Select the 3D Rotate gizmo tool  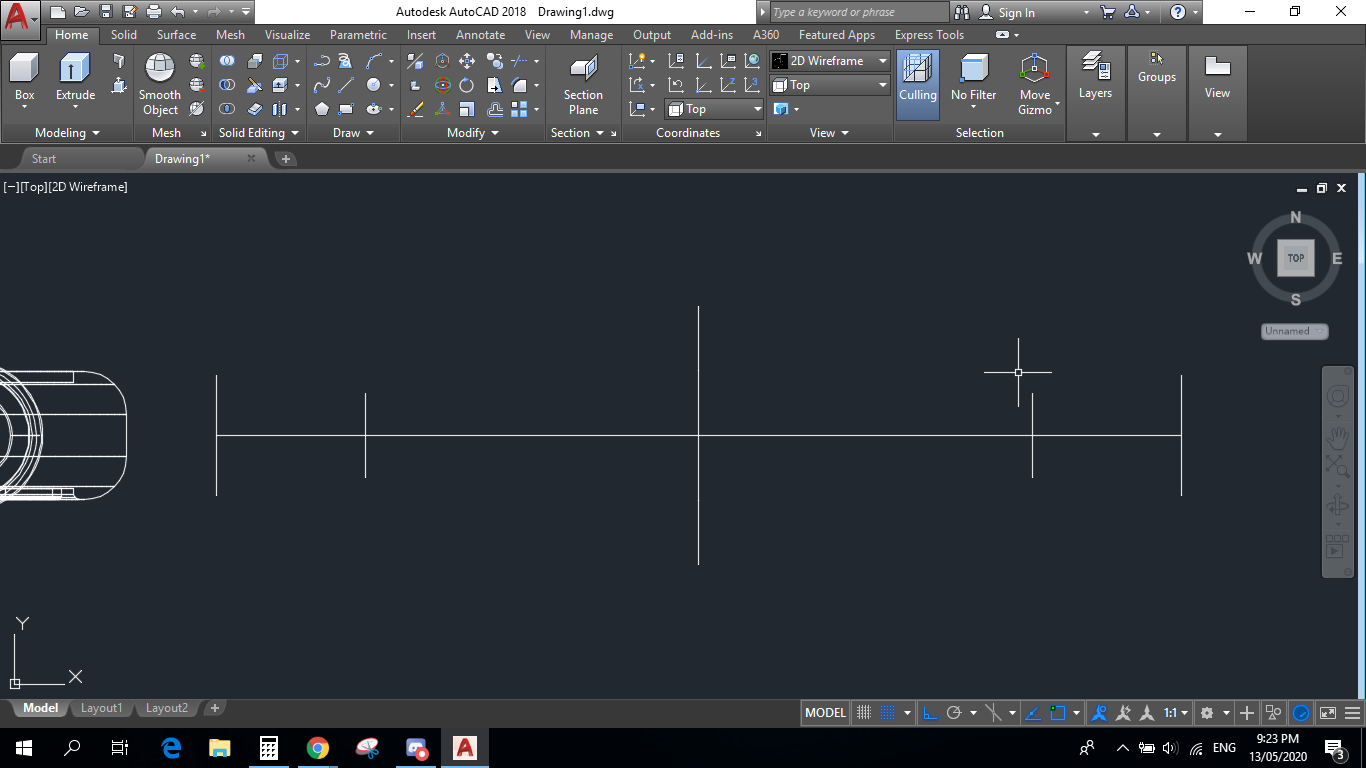point(442,85)
